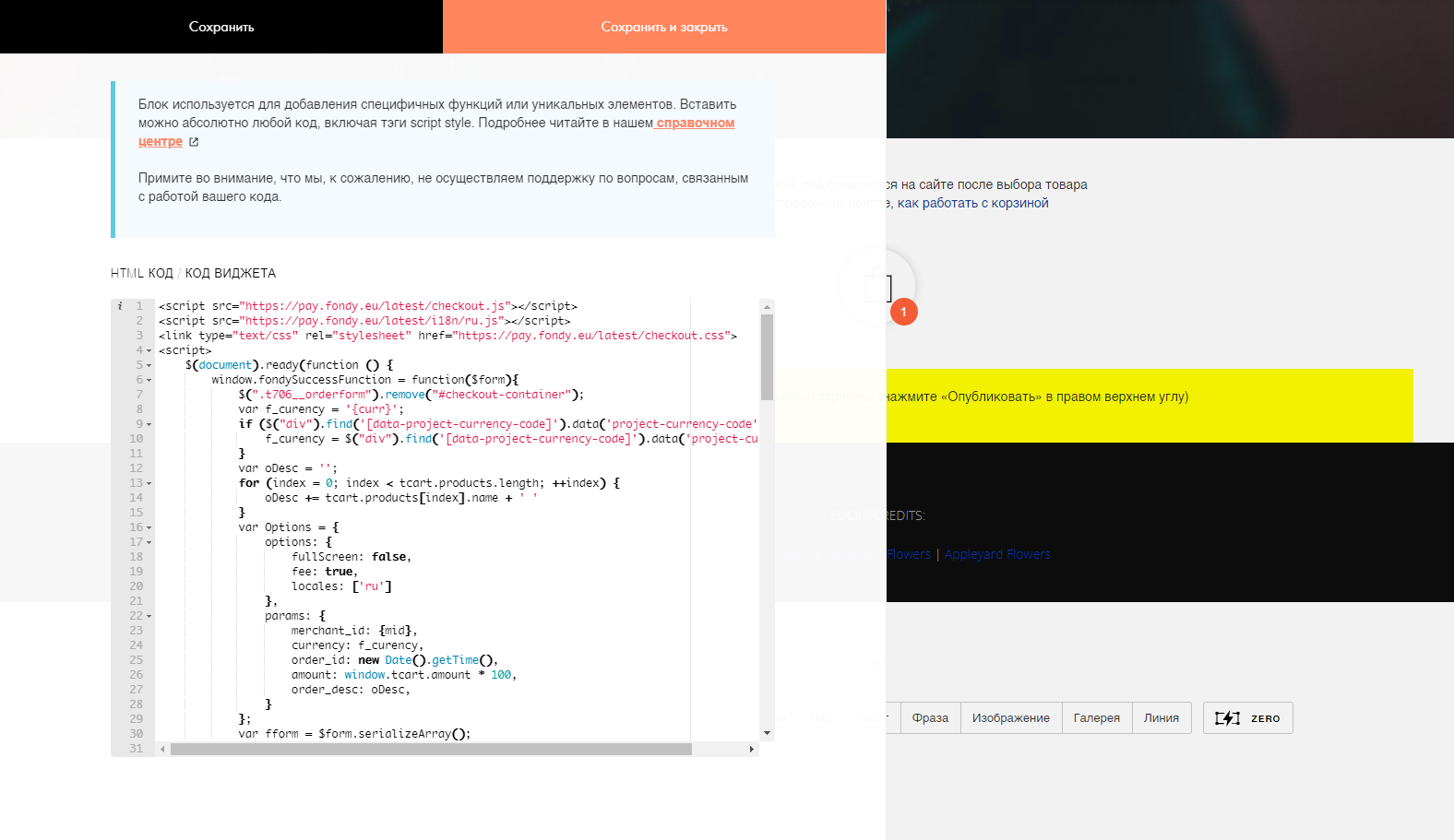
Task: Click the 'locales: ['ru']' code line
Action: [x=341, y=586]
